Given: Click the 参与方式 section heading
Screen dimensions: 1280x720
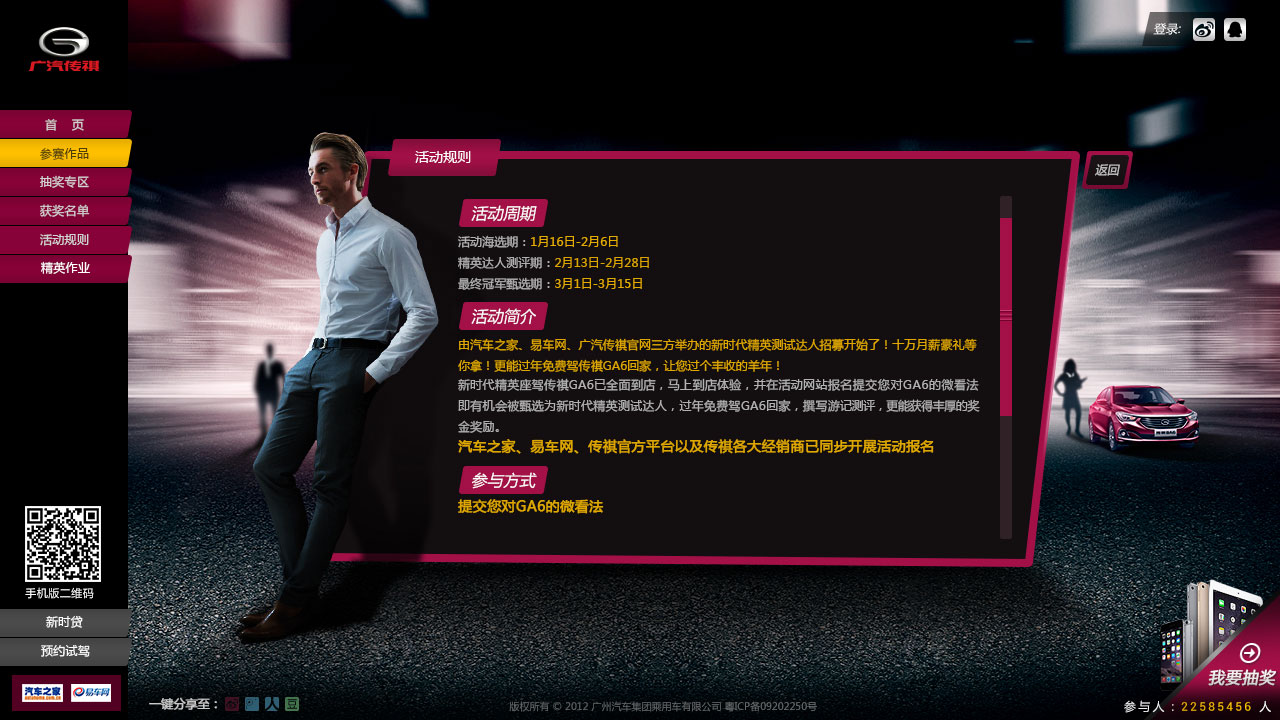Looking at the screenshot, I should 503,481.
